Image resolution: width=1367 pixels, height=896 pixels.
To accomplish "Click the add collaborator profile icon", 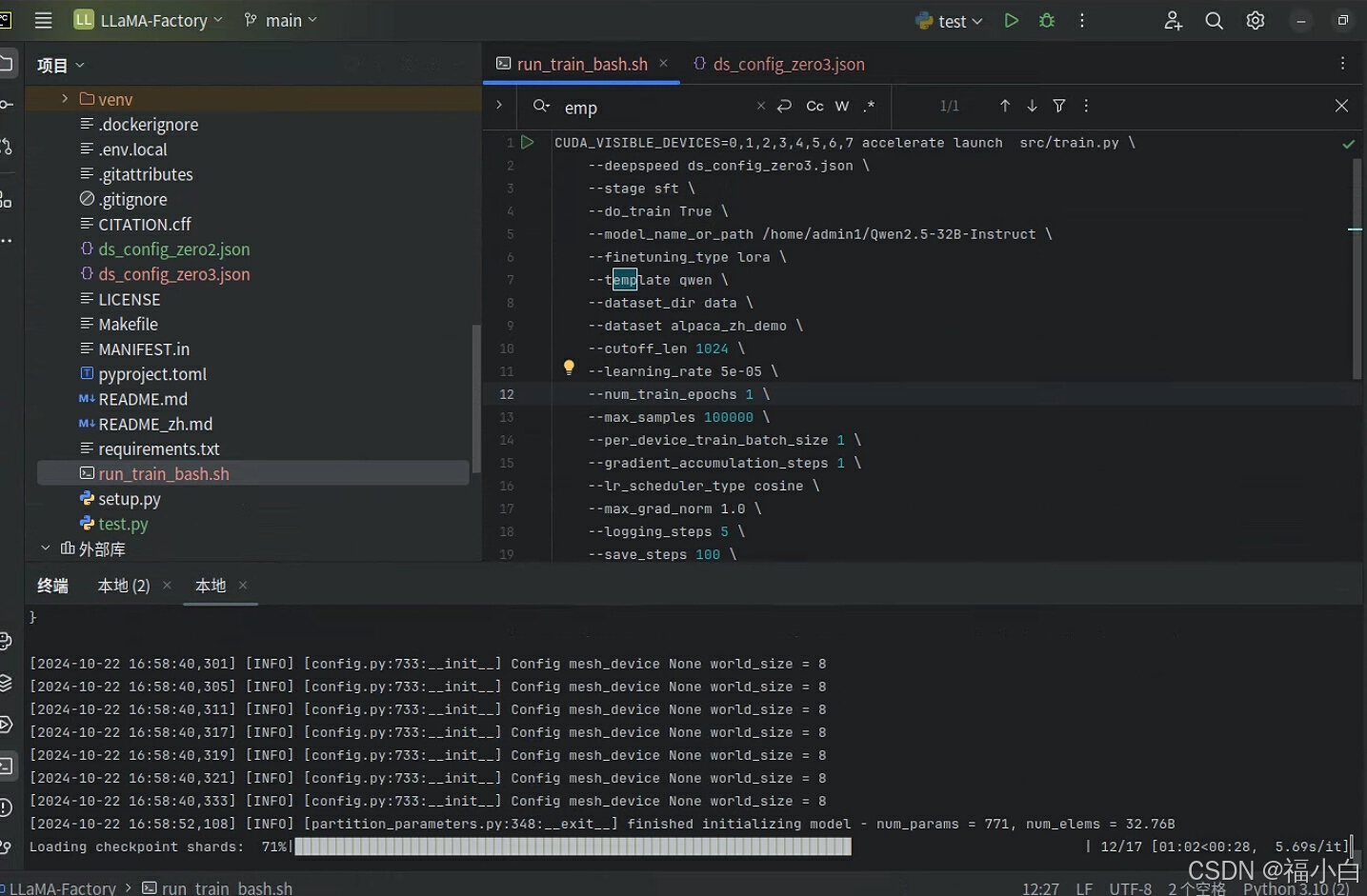I will [x=1173, y=20].
